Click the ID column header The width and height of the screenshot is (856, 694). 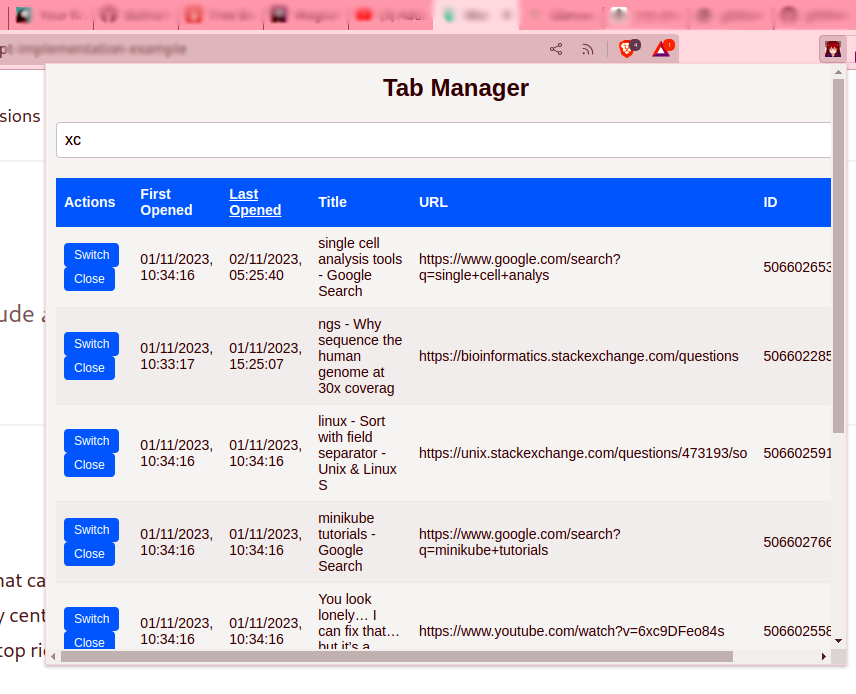tap(770, 202)
